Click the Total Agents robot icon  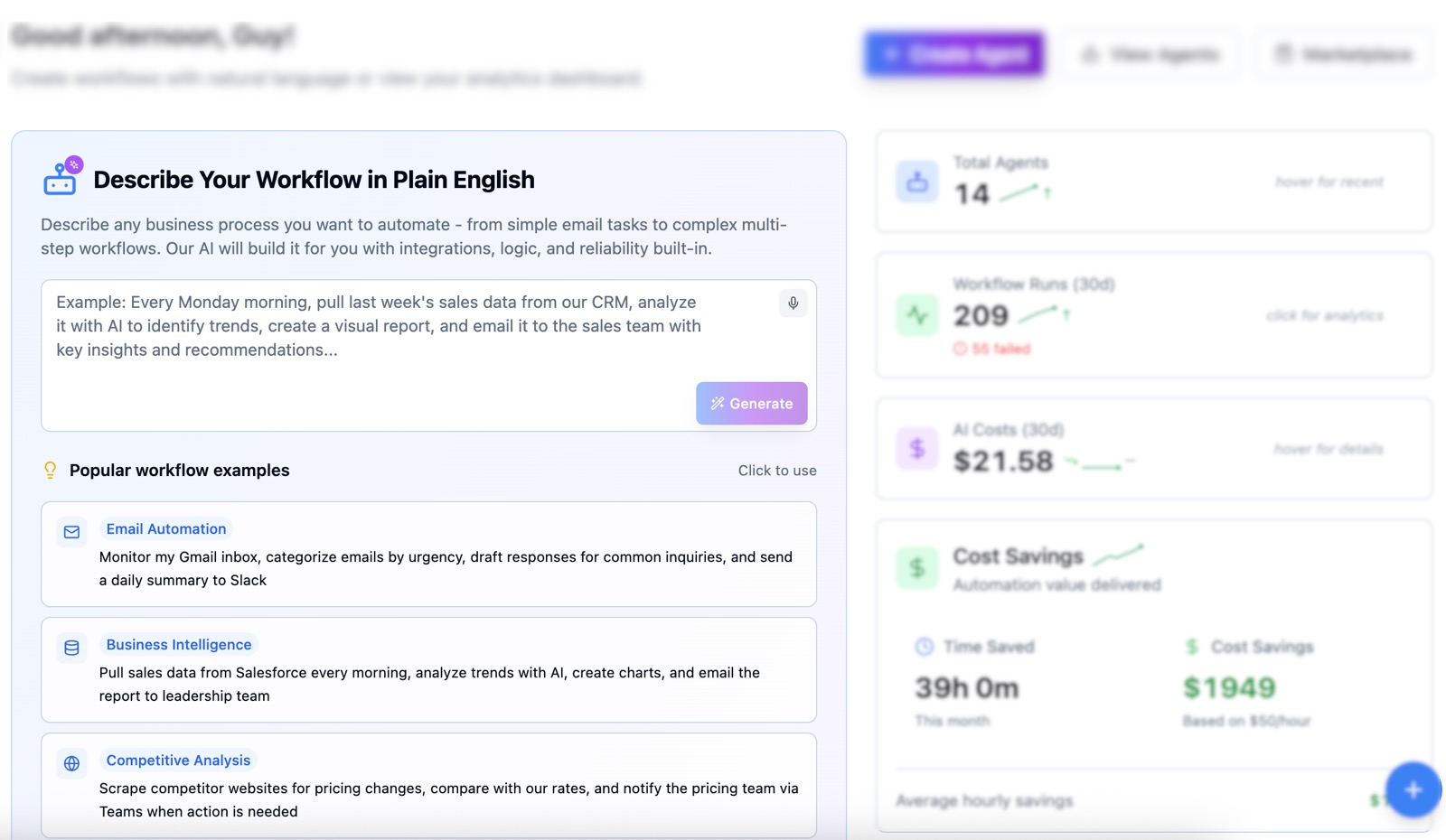click(917, 182)
